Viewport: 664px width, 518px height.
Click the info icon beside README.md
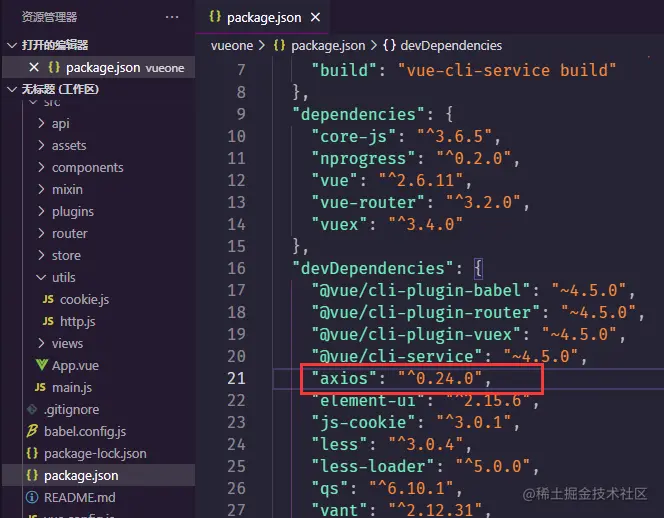[x=32, y=497]
